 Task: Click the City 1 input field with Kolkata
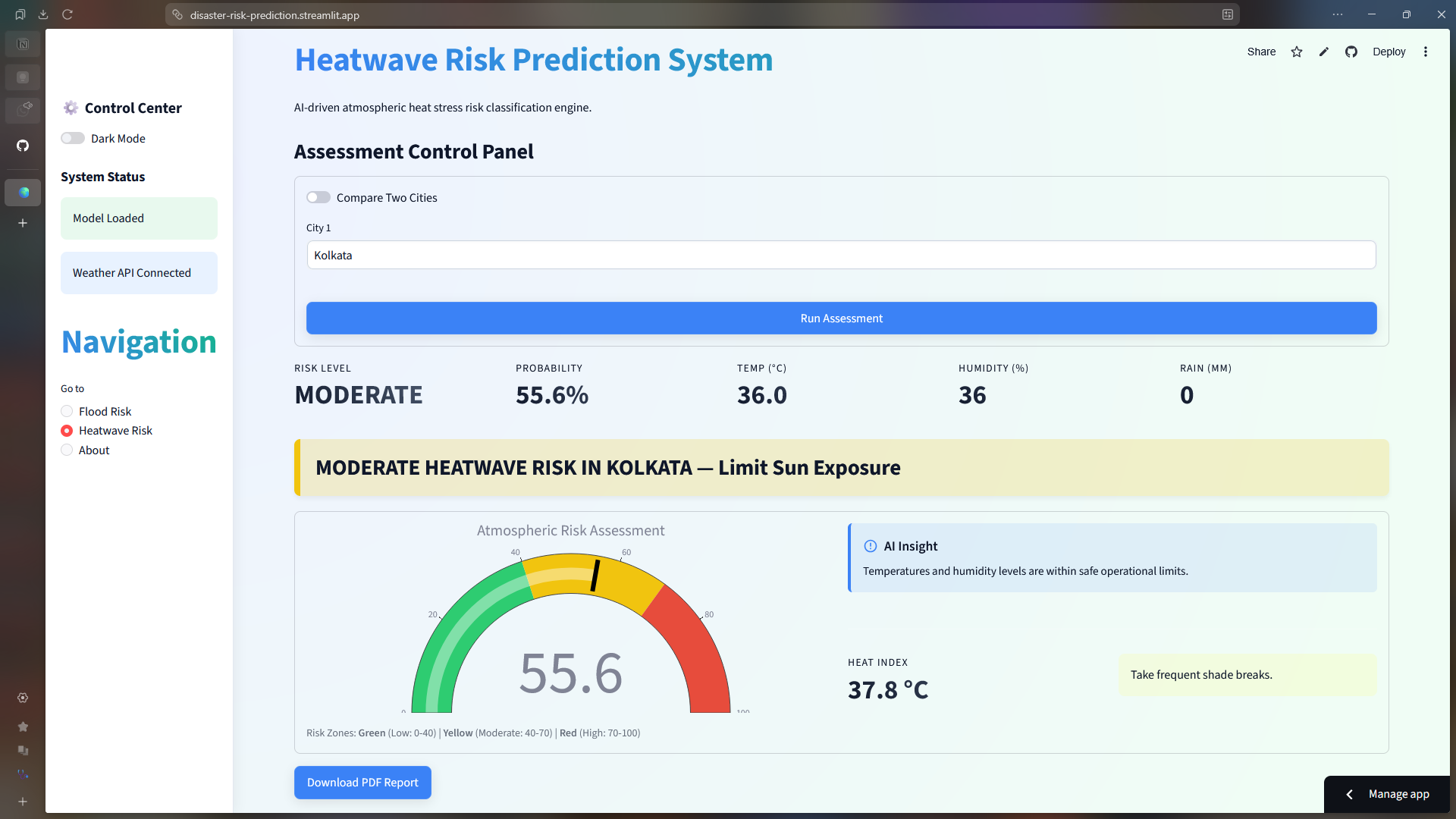[841, 255]
